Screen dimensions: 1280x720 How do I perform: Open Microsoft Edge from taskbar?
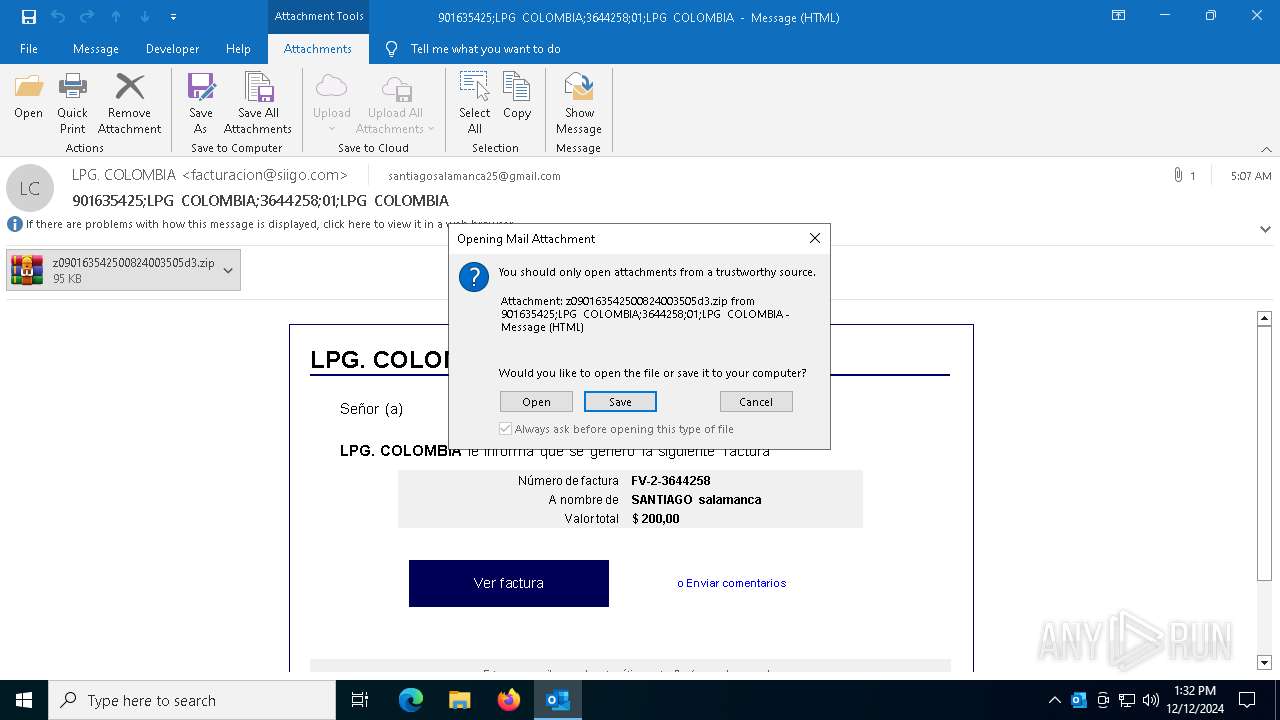[411, 700]
